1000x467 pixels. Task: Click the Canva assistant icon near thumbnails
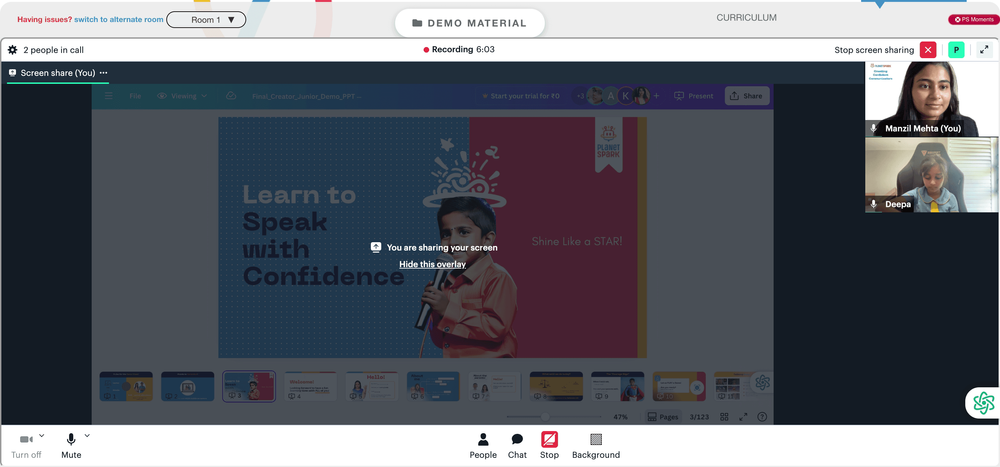(762, 382)
